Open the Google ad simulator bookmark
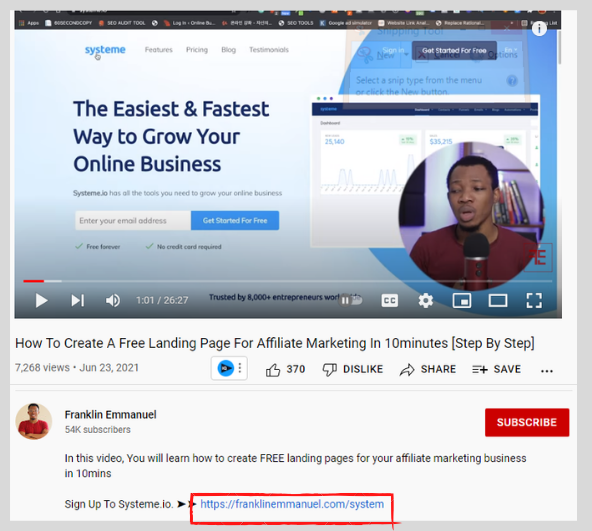The height and width of the screenshot is (531, 592). tap(346, 23)
